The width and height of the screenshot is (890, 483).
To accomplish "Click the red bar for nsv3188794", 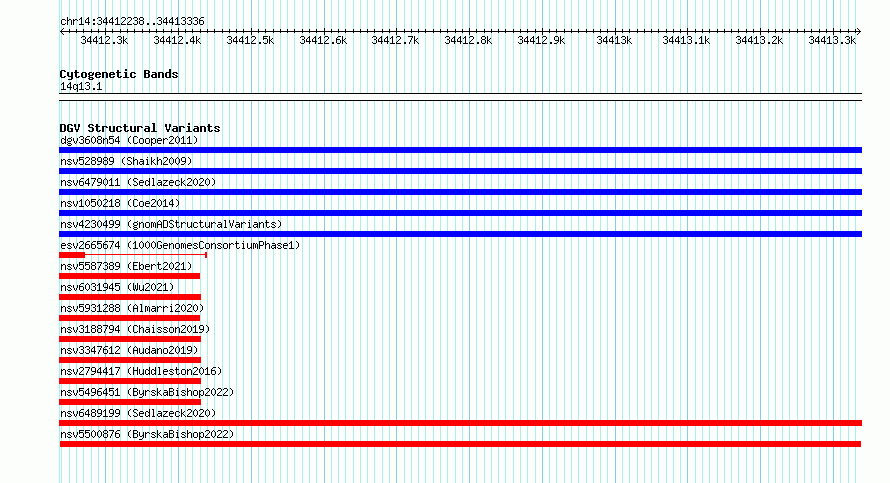I will (x=130, y=339).
